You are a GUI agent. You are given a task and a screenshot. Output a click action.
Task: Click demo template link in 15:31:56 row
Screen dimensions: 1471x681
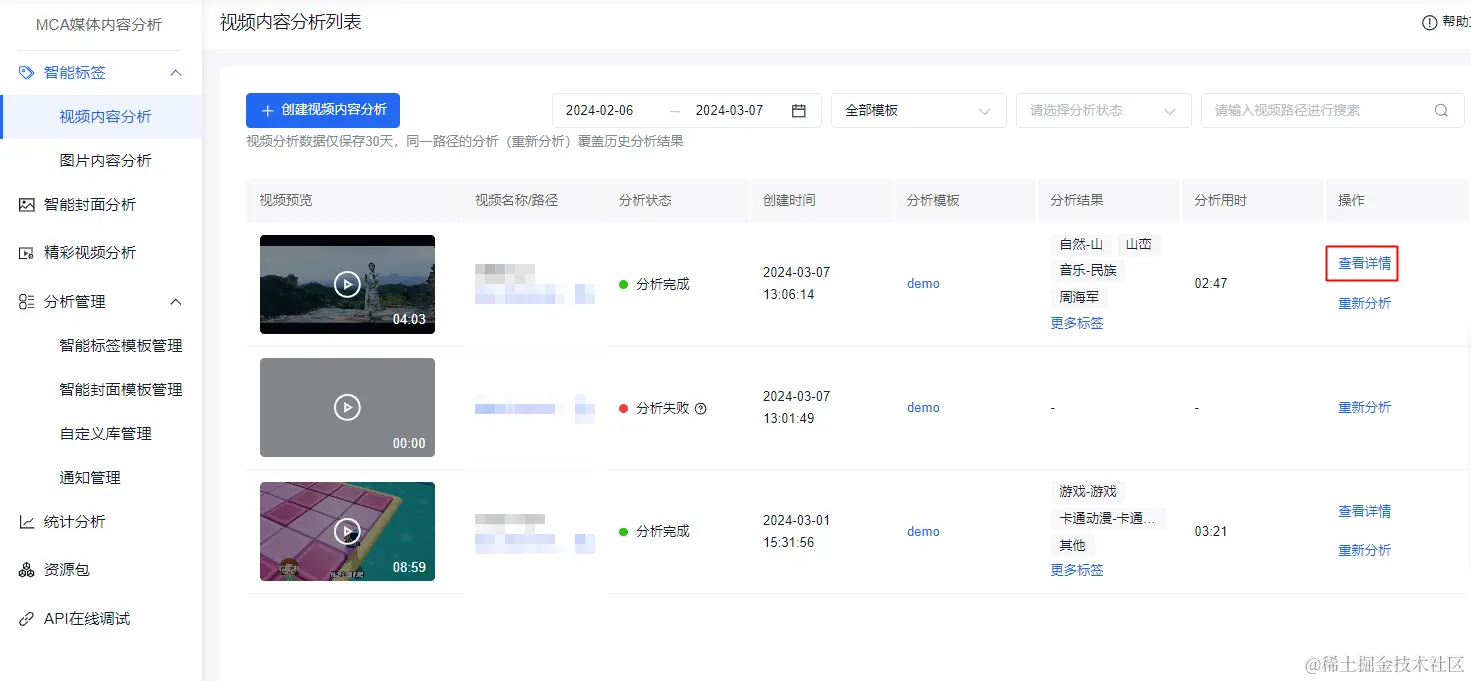(x=923, y=532)
